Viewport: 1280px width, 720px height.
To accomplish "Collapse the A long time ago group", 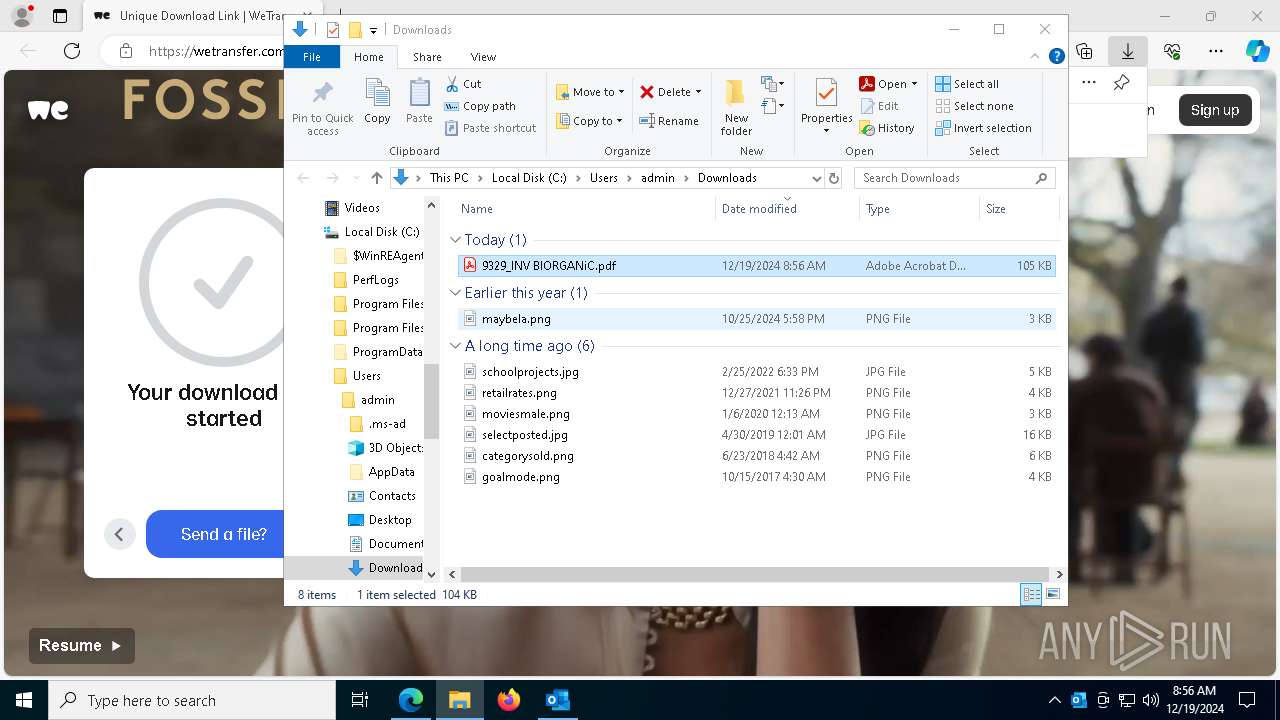I will coord(455,346).
